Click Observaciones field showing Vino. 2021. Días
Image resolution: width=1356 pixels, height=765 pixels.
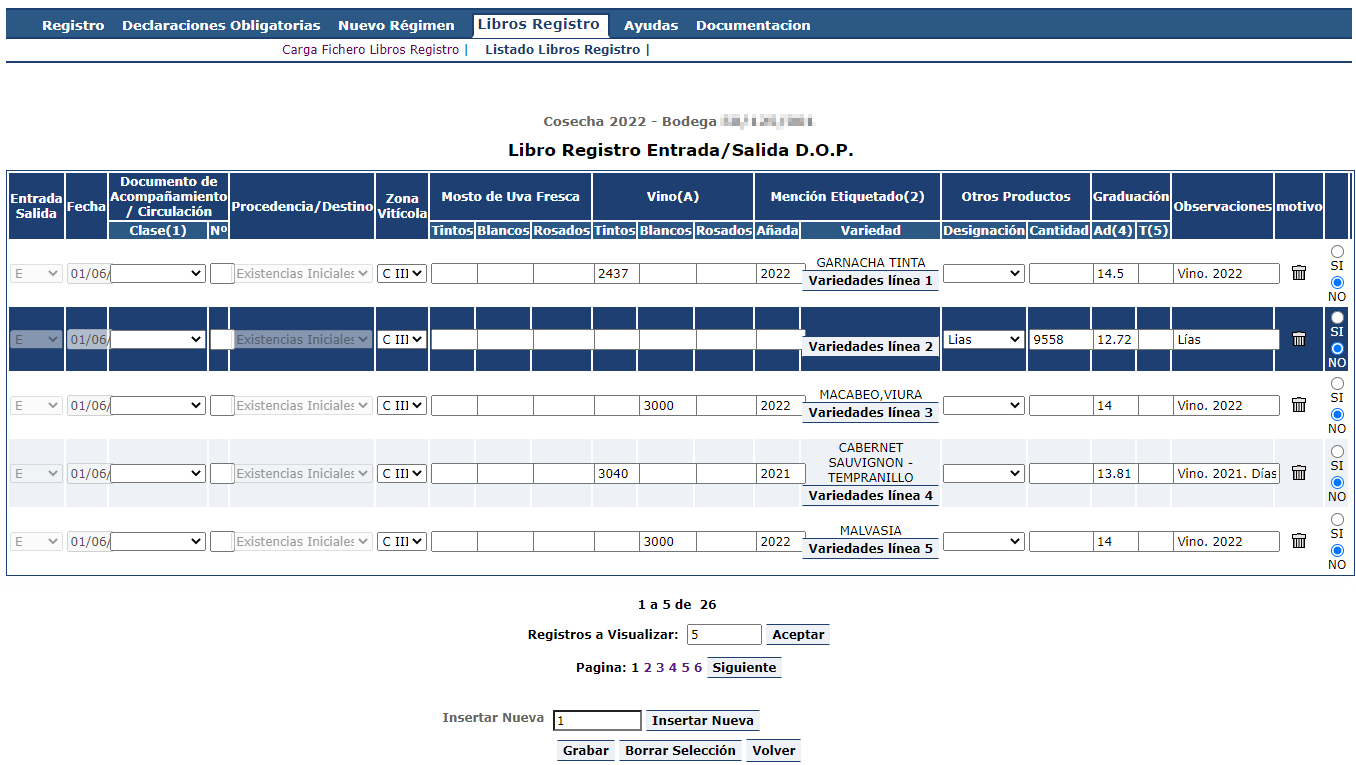pyautogui.click(x=1226, y=473)
